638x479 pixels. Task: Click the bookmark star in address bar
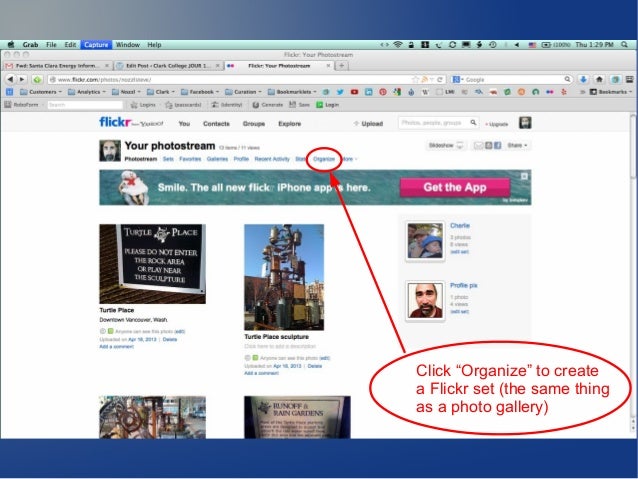415,80
